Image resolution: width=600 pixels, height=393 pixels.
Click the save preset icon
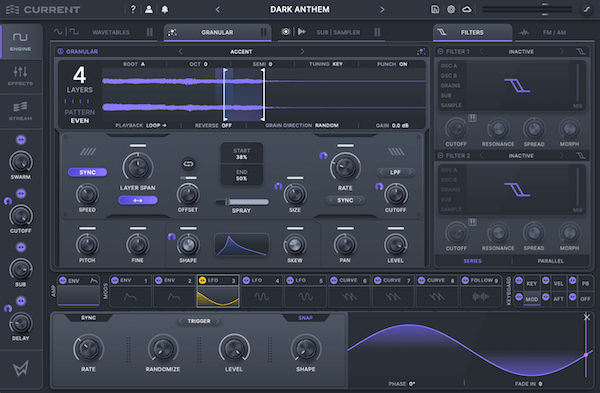point(435,9)
